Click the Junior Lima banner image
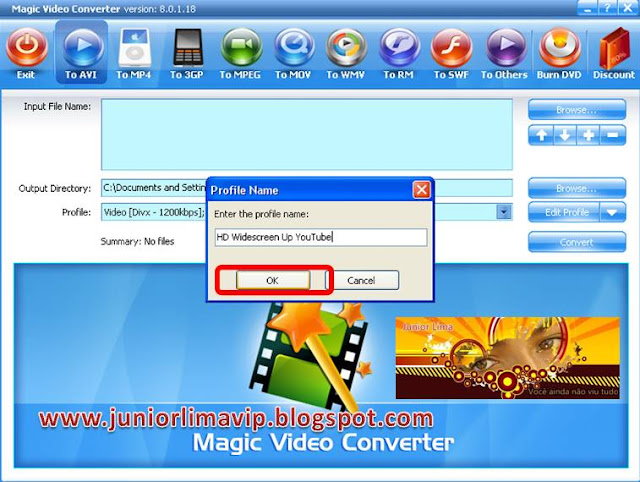 [x=507, y=358]
